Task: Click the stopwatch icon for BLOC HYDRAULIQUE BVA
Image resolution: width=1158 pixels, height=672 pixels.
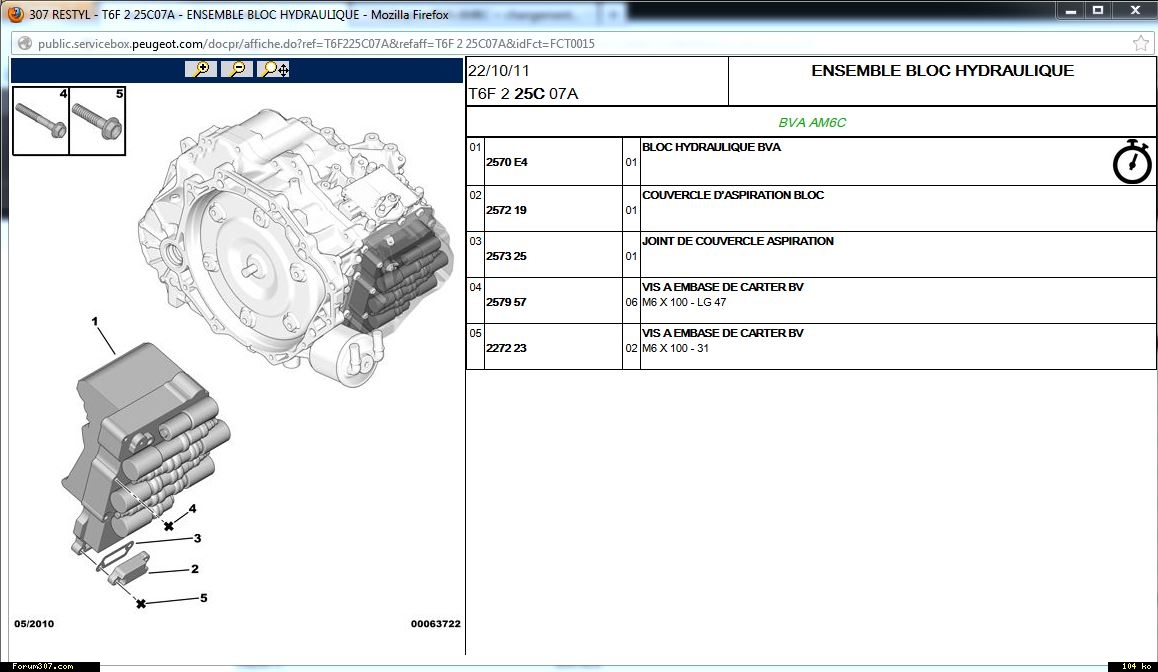Action: click(x=1132, y=162)
